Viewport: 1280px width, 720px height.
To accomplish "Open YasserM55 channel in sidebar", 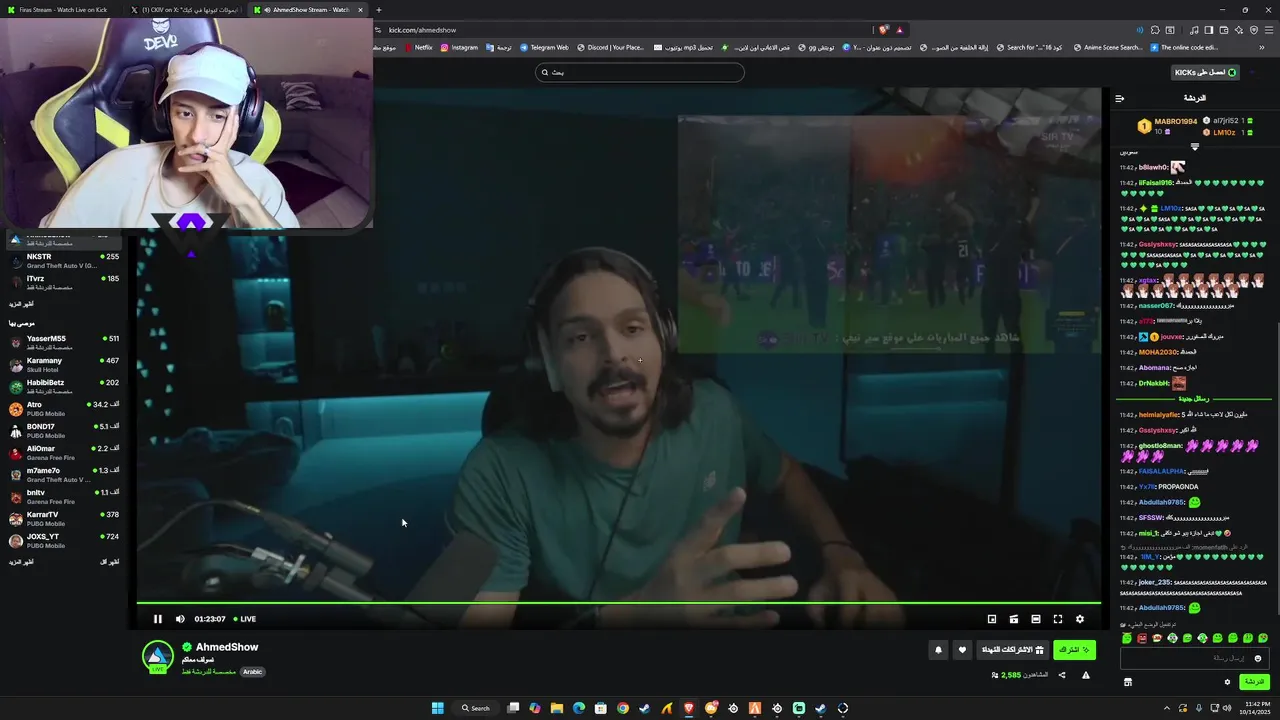I will coord(64,343).
